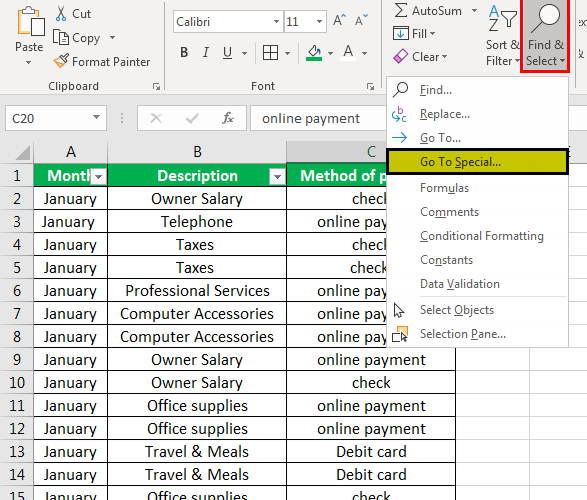This screenshot has width=587, height=500.
Task: Select column A header
Action: click(x=71, y=152)
